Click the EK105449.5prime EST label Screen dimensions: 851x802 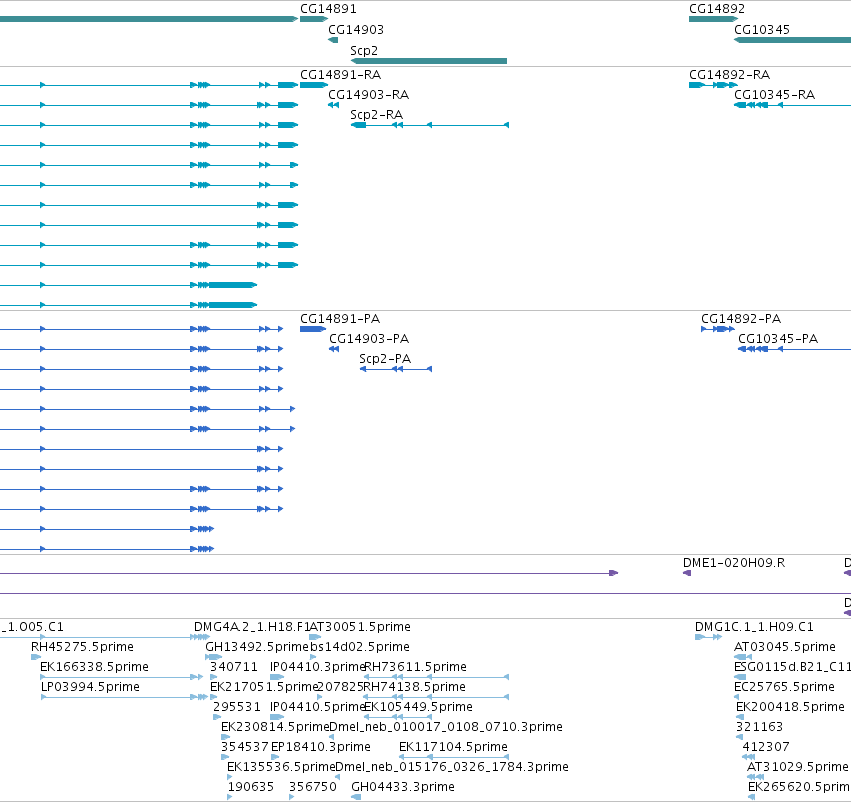(418, 707)
